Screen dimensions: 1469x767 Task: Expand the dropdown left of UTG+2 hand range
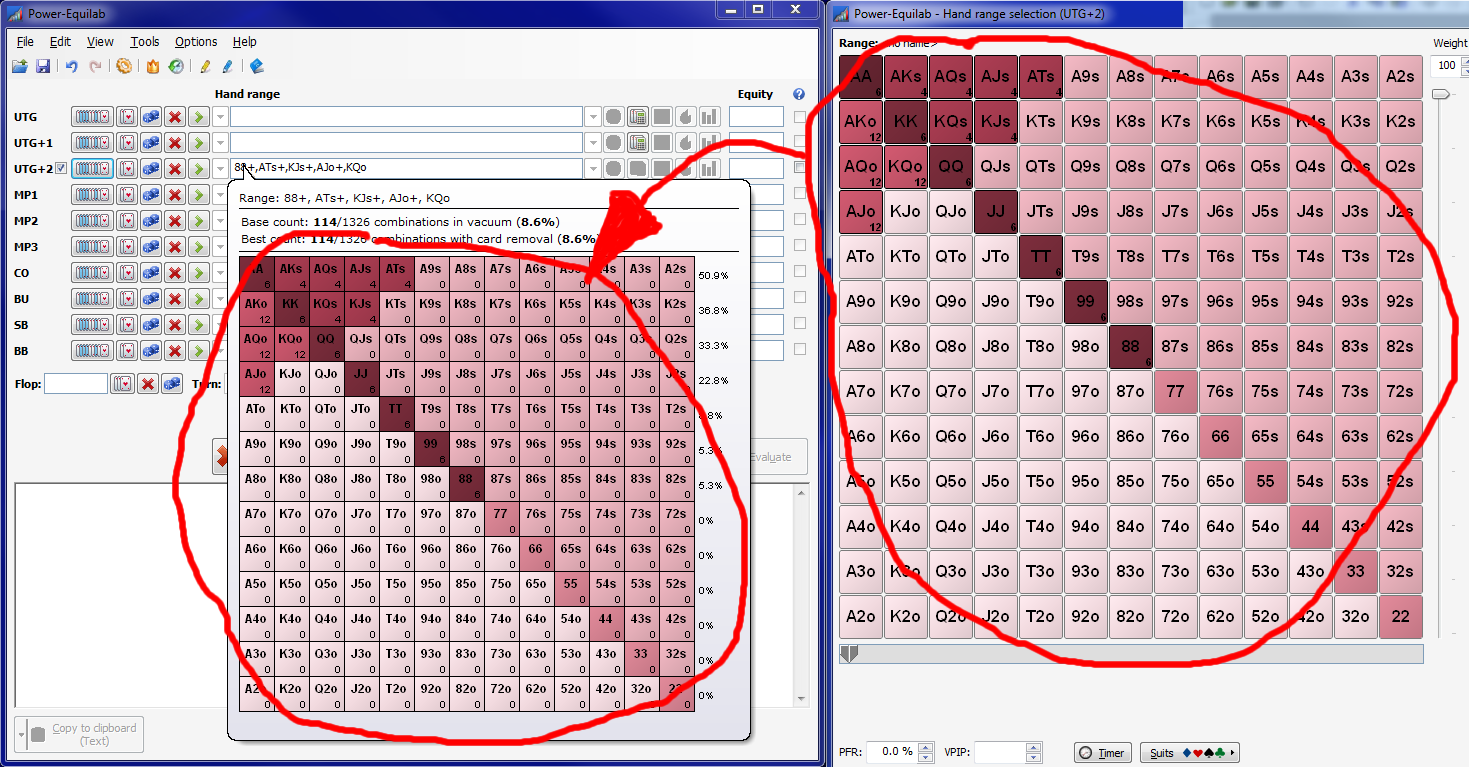coord(221,169)
